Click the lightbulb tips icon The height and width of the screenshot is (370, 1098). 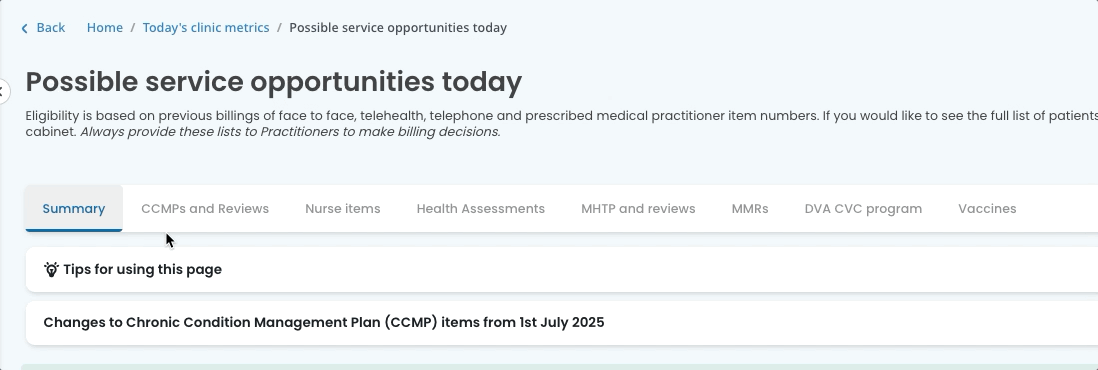click(x=51, y=269)
